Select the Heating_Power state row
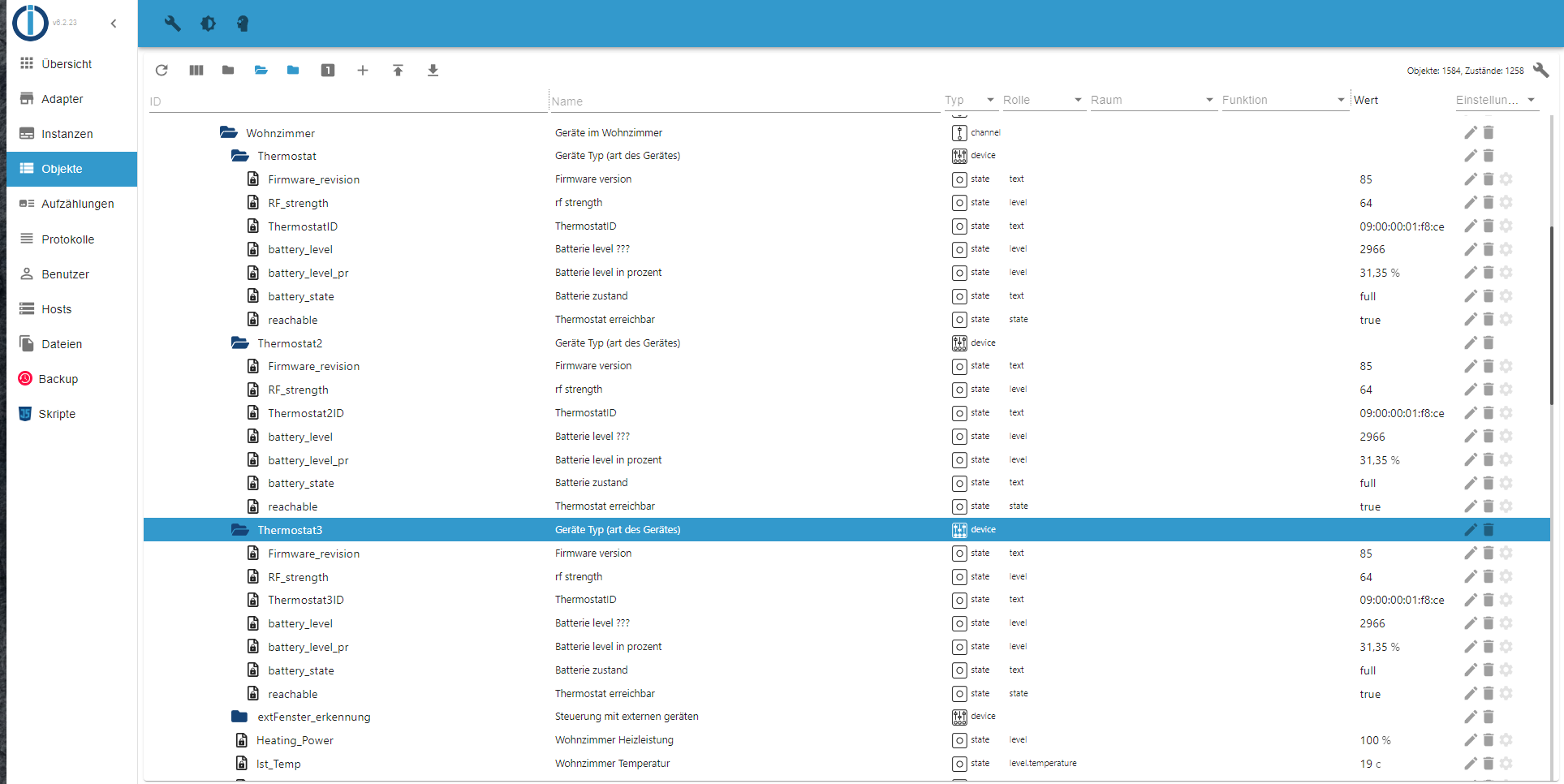 [x=847, y=740]
